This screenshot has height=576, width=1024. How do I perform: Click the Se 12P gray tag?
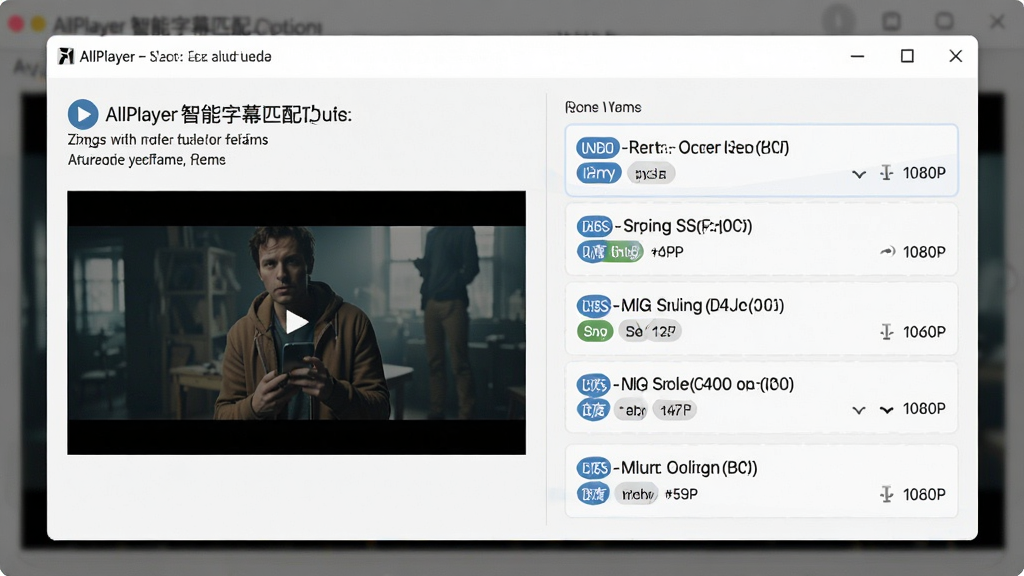(x=650, y=331)
